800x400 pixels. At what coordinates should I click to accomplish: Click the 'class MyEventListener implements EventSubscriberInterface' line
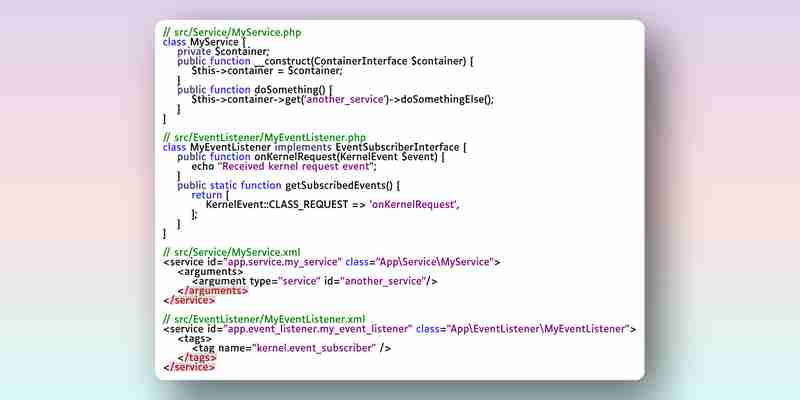point(315,147)
